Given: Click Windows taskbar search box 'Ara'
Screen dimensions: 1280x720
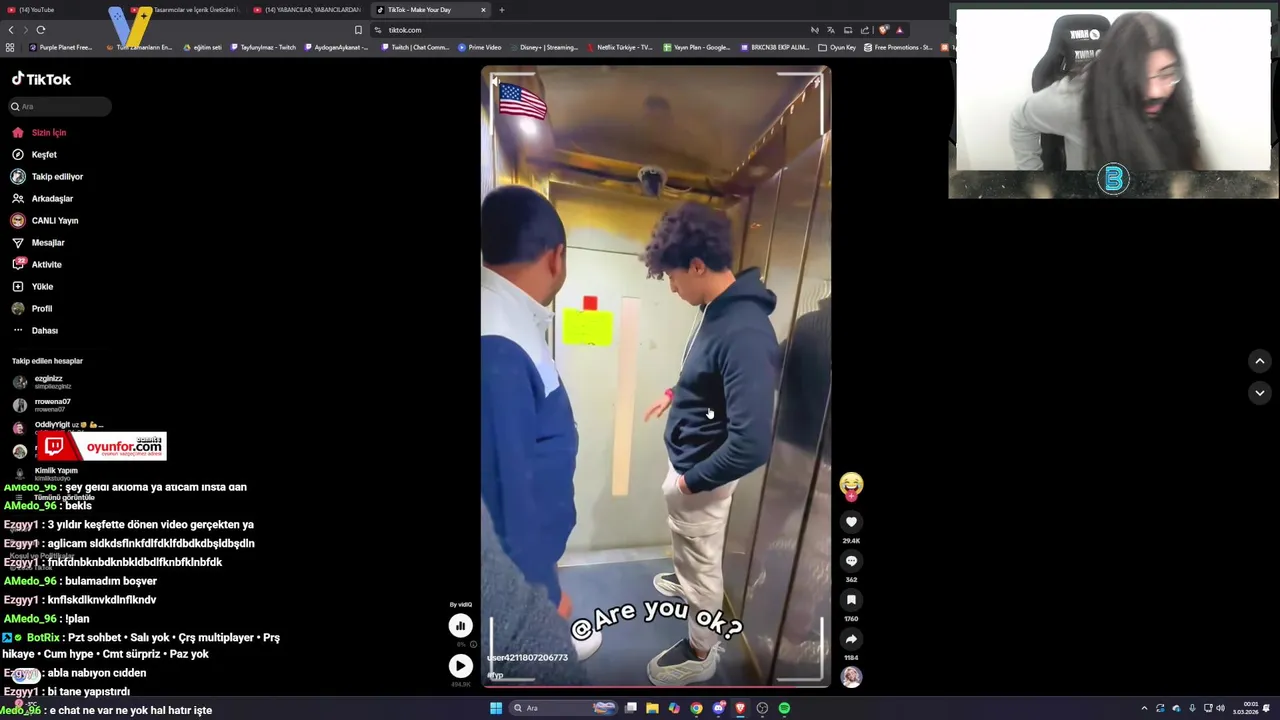Looking at the screenshot, I should click(x=562, y=708).
